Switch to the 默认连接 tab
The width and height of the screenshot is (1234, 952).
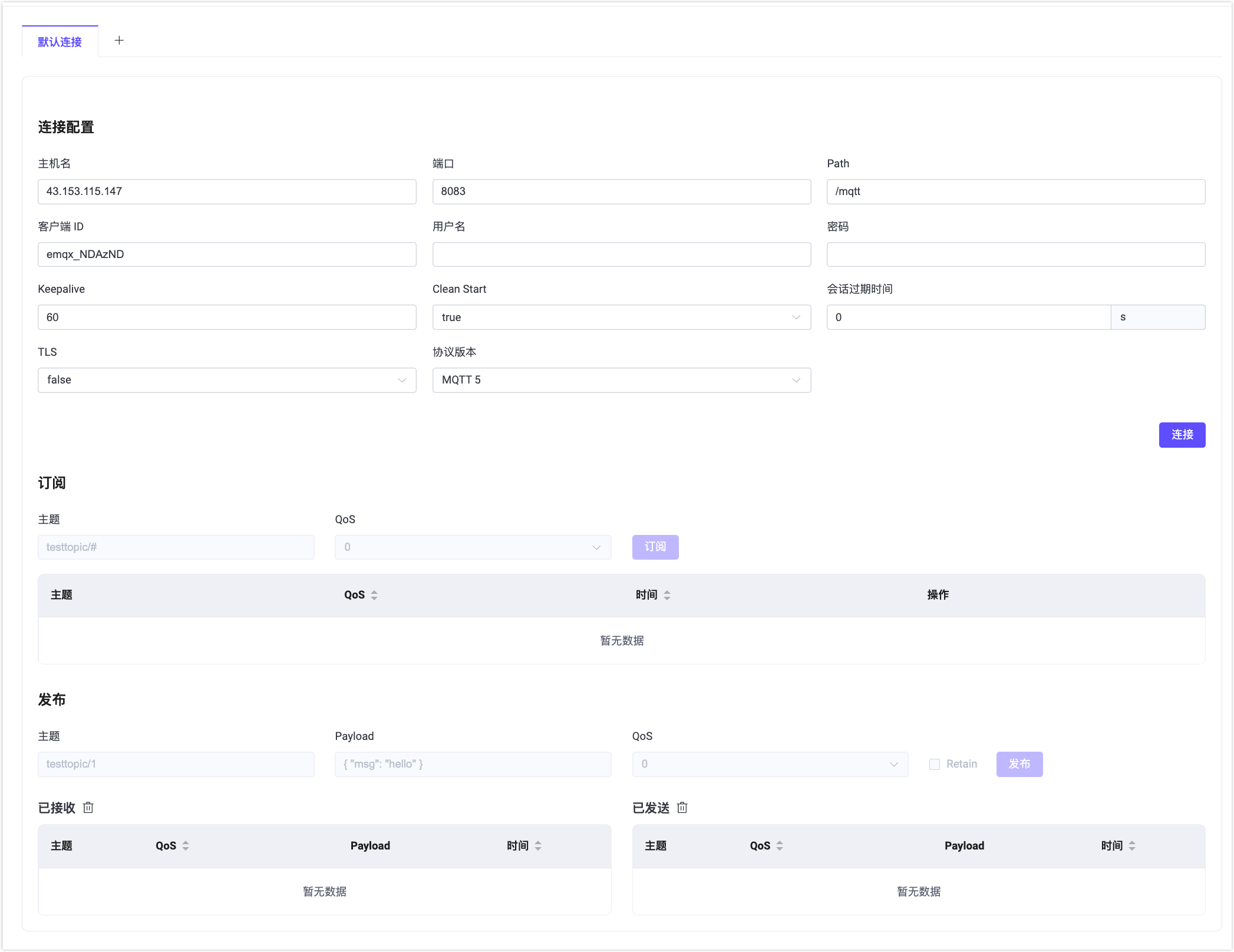tap(60, 42)
